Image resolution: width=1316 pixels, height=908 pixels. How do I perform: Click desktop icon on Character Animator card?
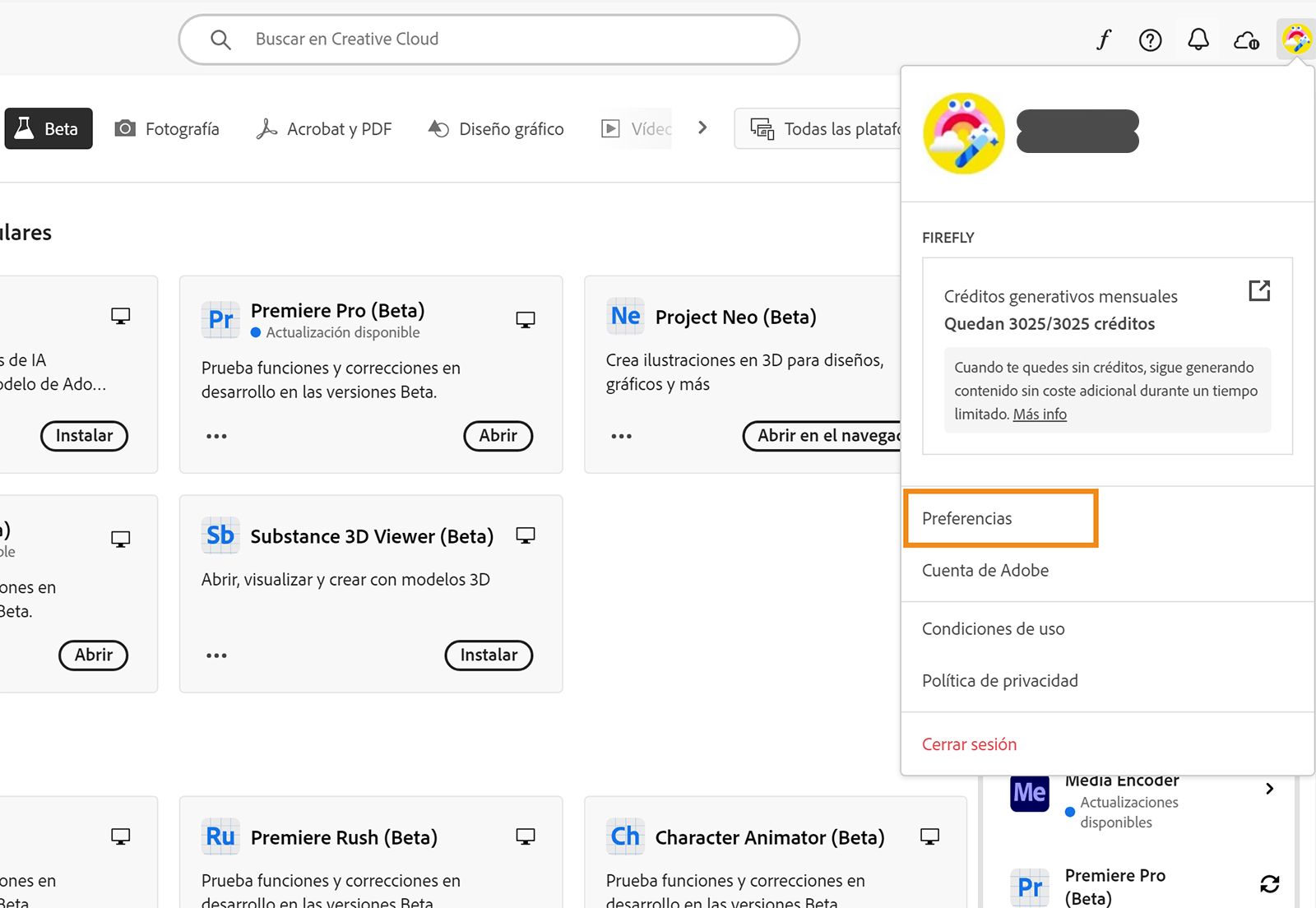[930, 836]
